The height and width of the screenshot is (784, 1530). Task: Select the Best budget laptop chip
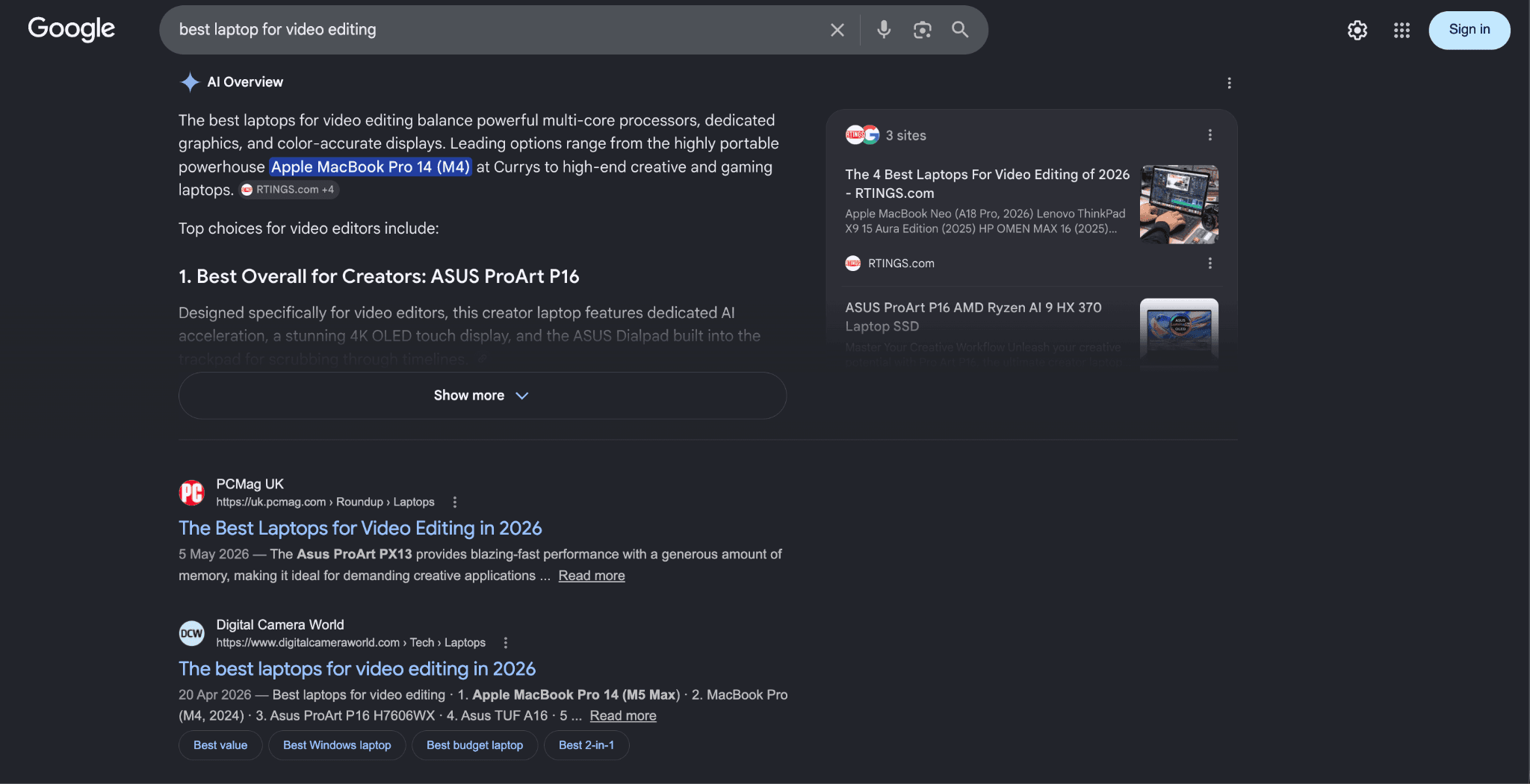click(474, 745)
